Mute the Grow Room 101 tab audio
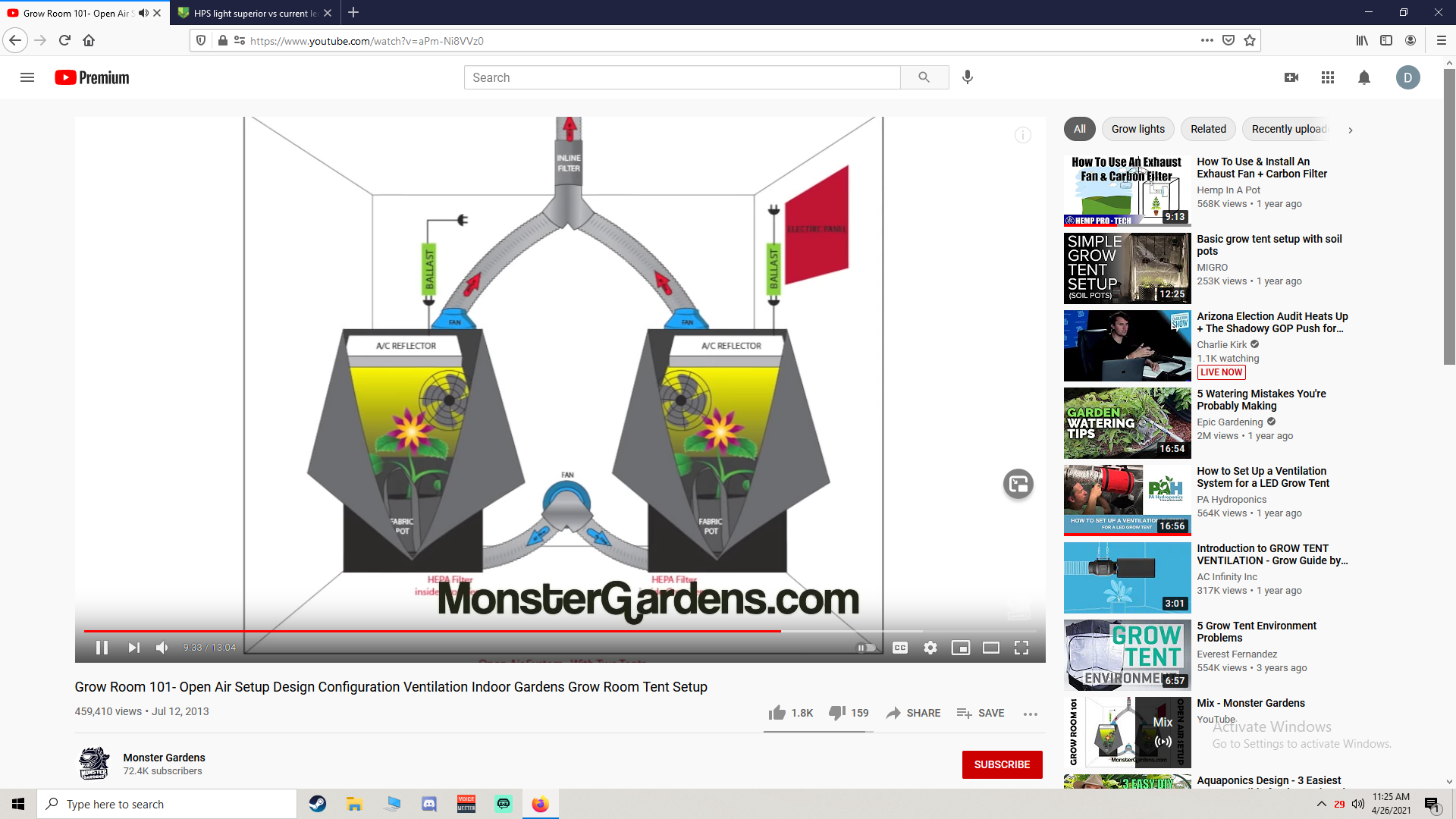Image resolution: width=1456 pixels, height=819 pixels. 143,13
